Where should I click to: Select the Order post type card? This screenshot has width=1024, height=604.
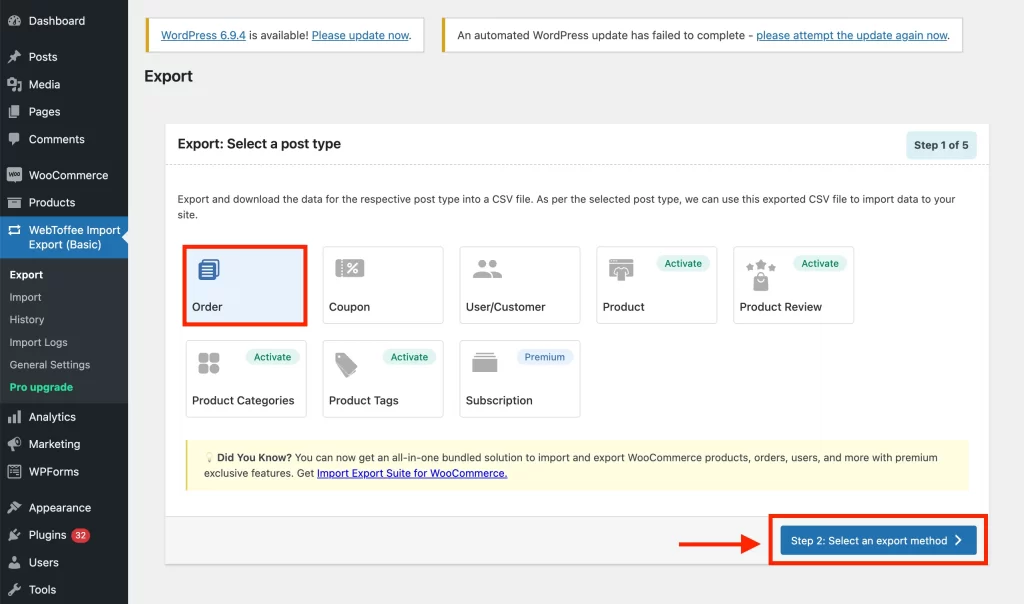tap(244, 285)
